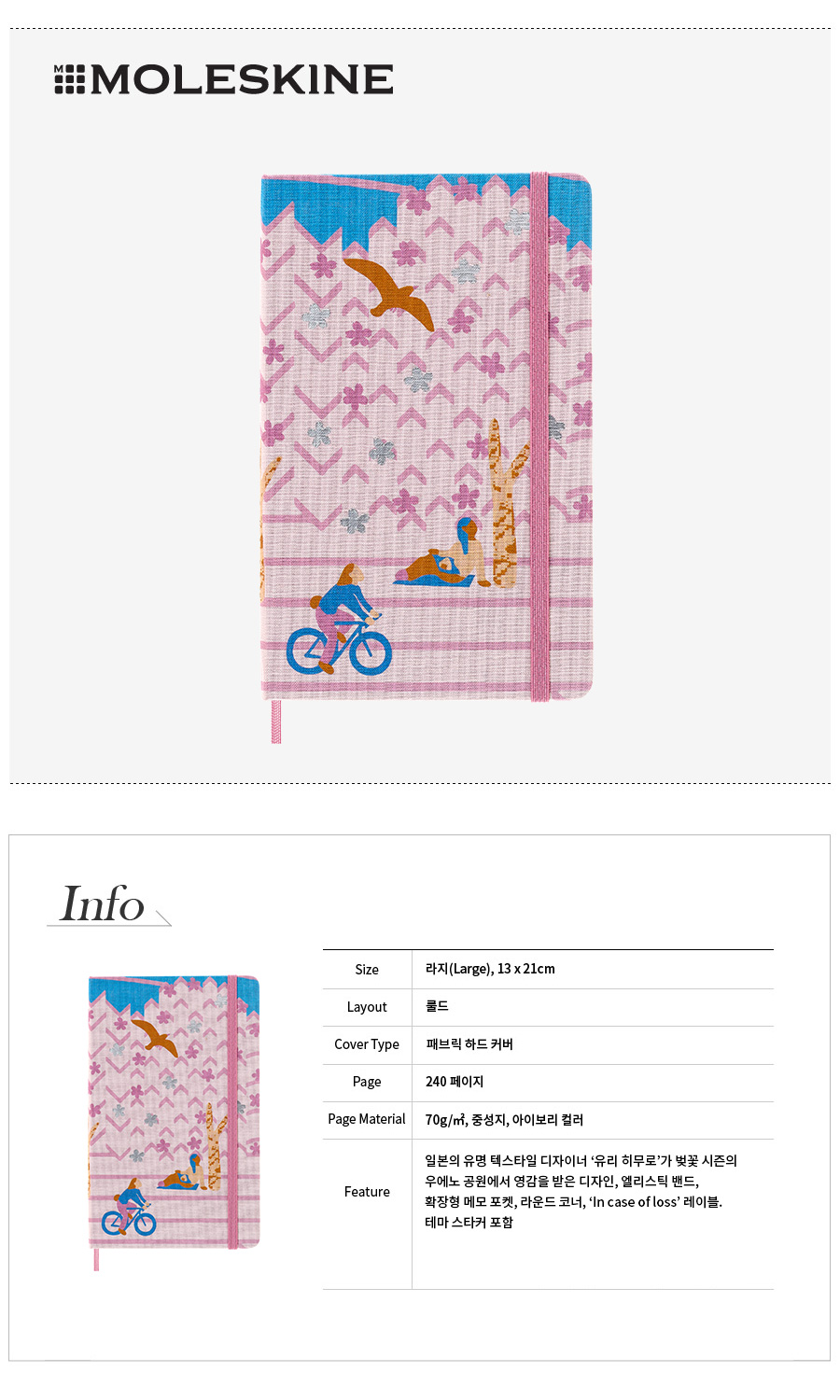Click the Feature row label
The width and height of the screenshot is (840, 1400).
tap(367, 1192)
